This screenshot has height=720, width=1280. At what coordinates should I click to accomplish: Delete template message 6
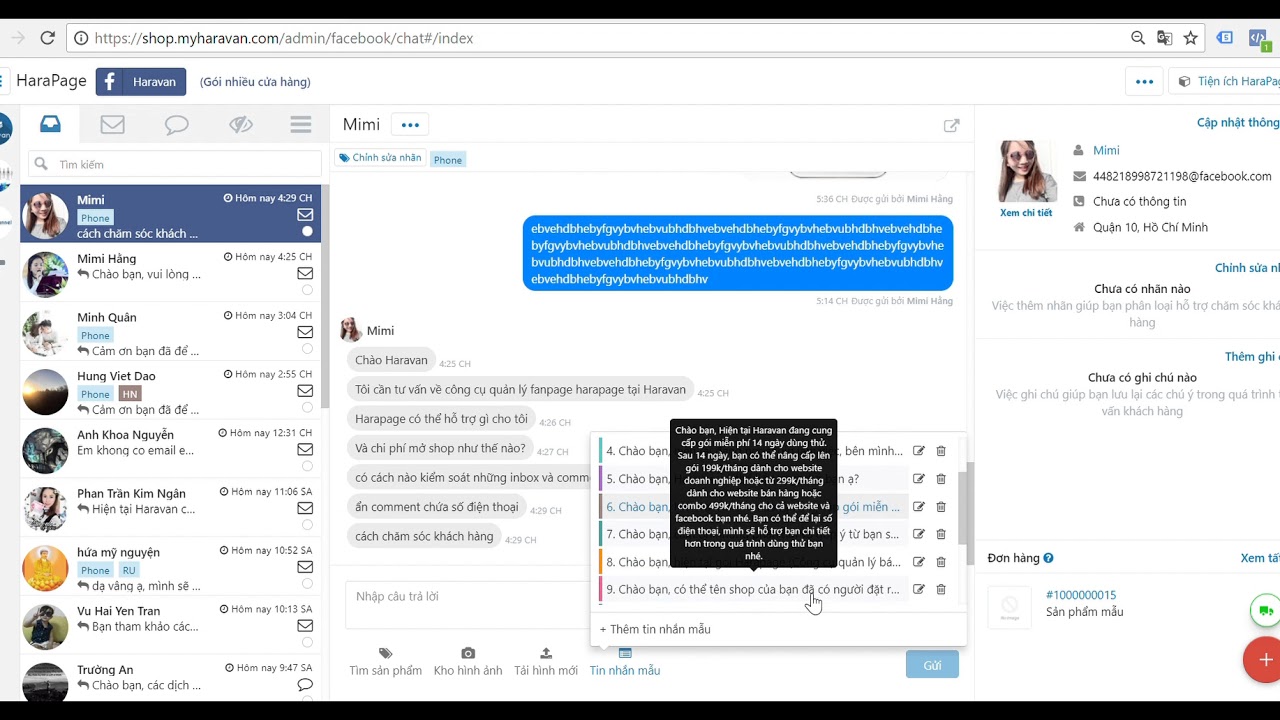click(941, 507)
